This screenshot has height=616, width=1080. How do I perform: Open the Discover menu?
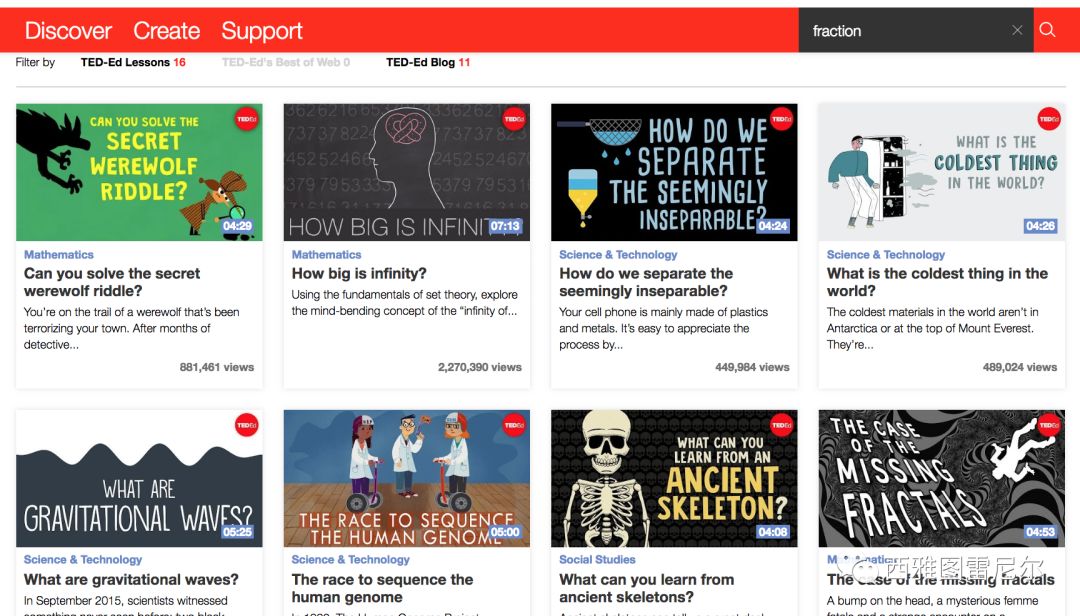68,30
